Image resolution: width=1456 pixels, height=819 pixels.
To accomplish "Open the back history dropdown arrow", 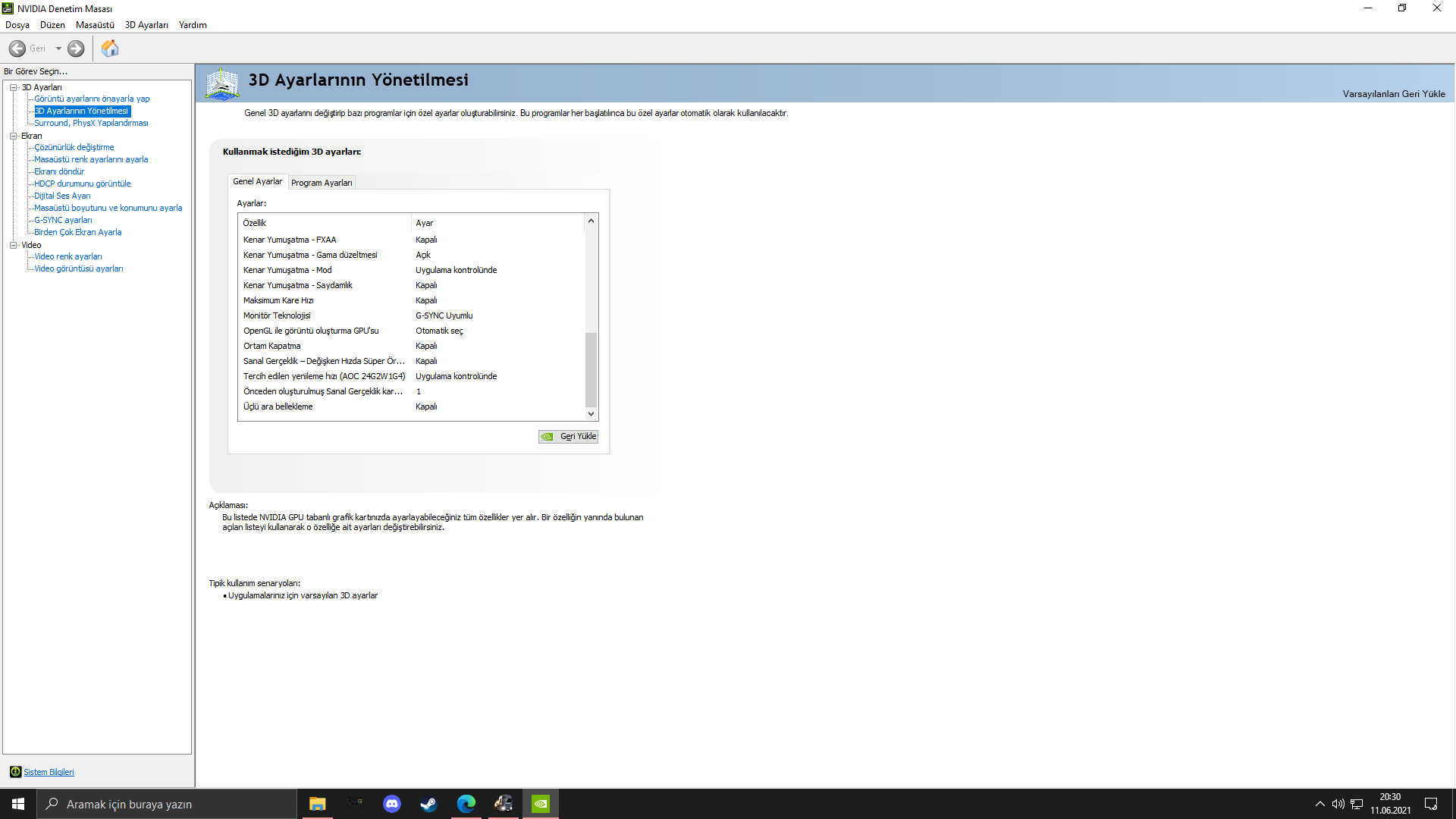I will (58, 49).
